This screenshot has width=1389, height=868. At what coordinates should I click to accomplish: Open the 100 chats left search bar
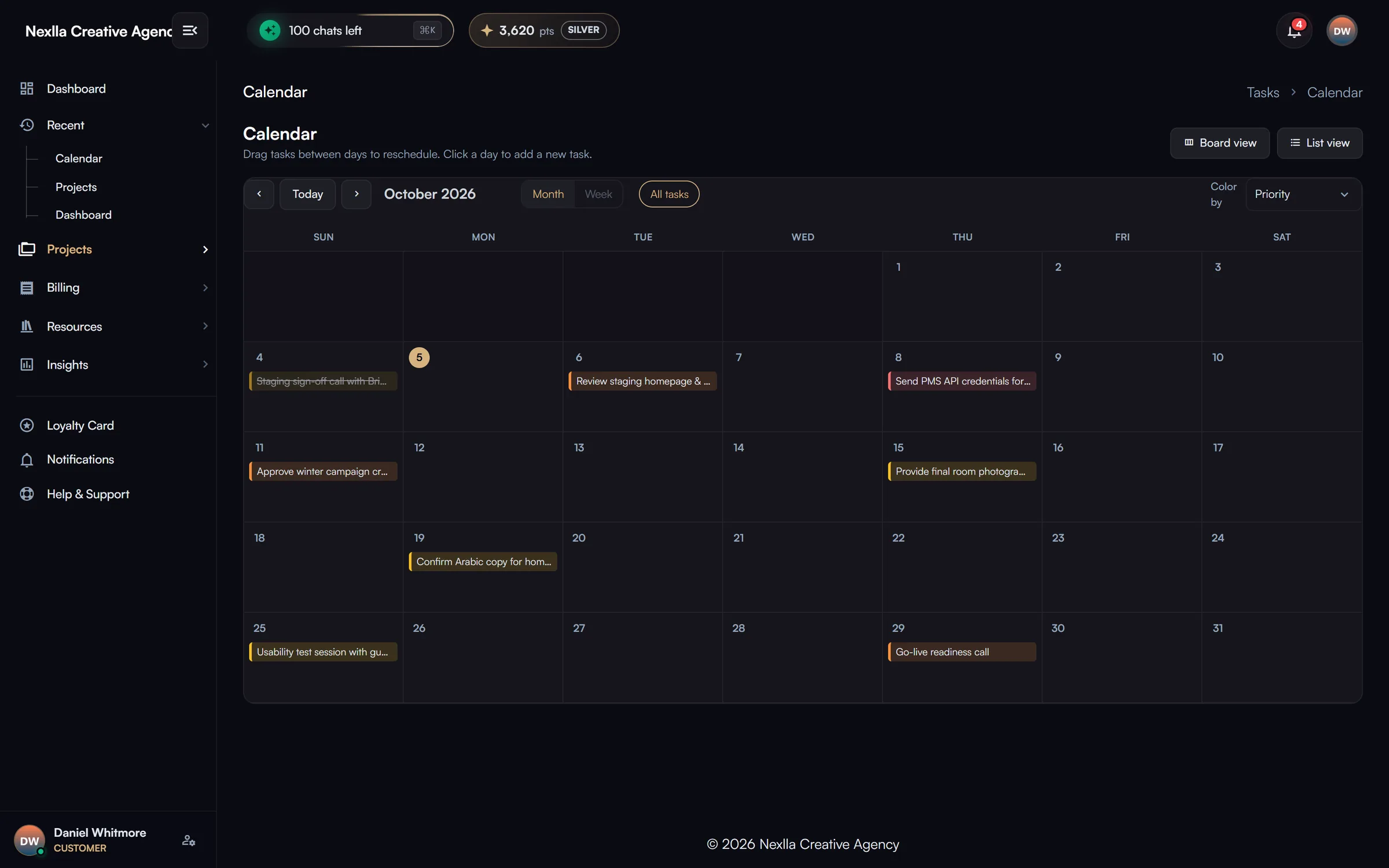click(x=350, y=30)
